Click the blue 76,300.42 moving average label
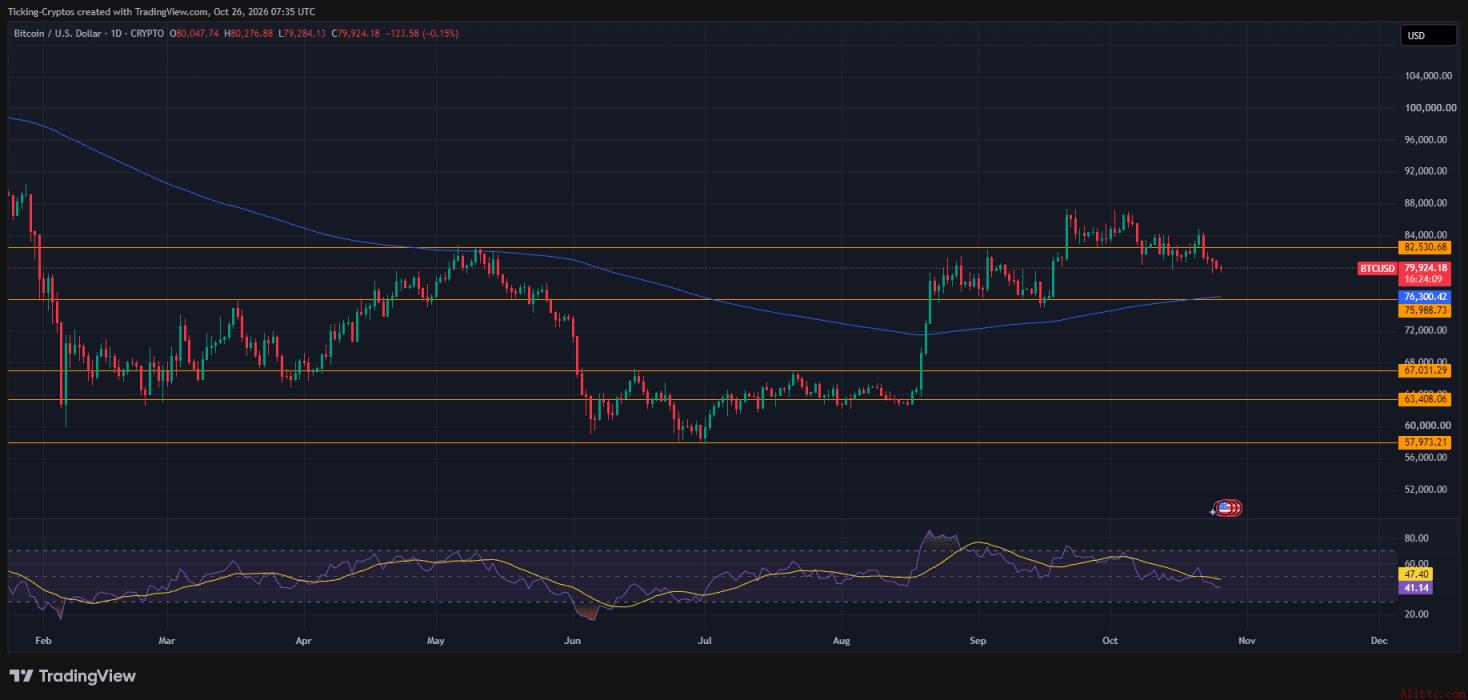Screen dimensions: 1468x700 pos(1426,297)
